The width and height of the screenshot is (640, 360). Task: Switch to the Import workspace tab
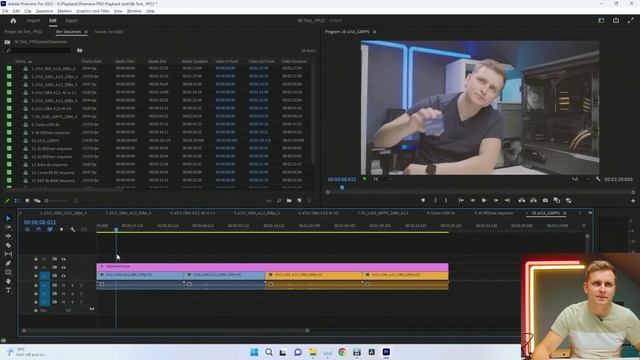[33, 20]
